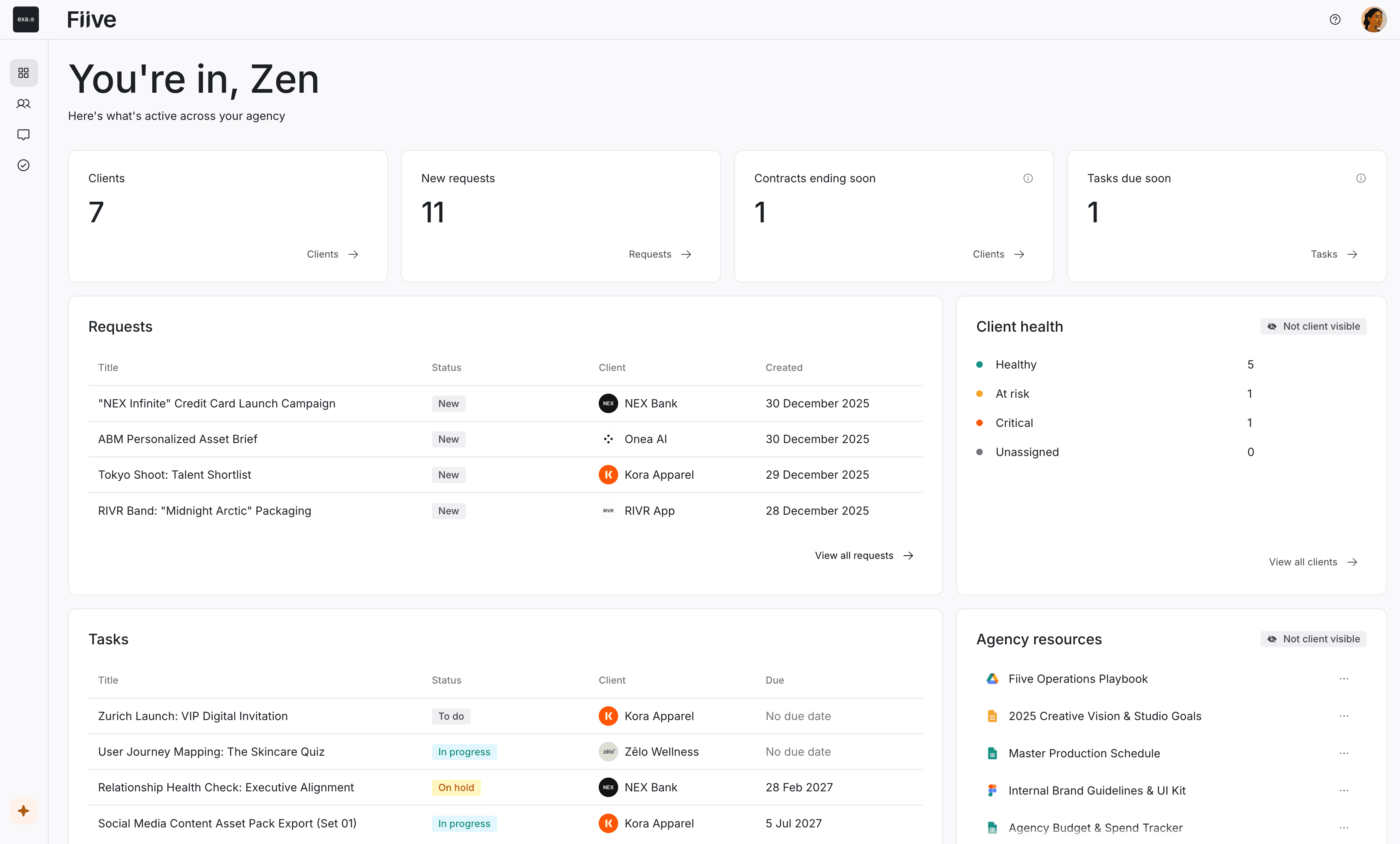This screenshot has height=844, width=1400.
Task: Click the NEX Bank client avatar
Action: pos(608,403)
